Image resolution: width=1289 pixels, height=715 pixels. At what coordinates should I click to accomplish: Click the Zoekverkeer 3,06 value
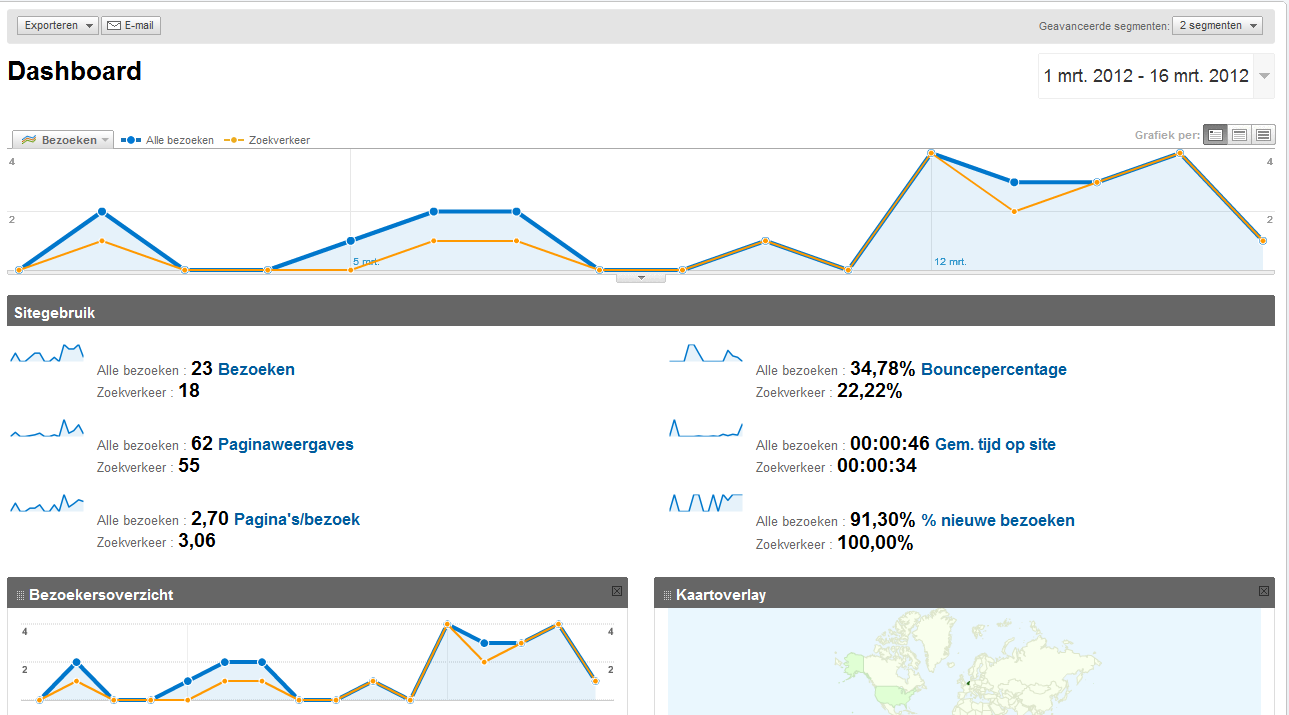(197, 541)
